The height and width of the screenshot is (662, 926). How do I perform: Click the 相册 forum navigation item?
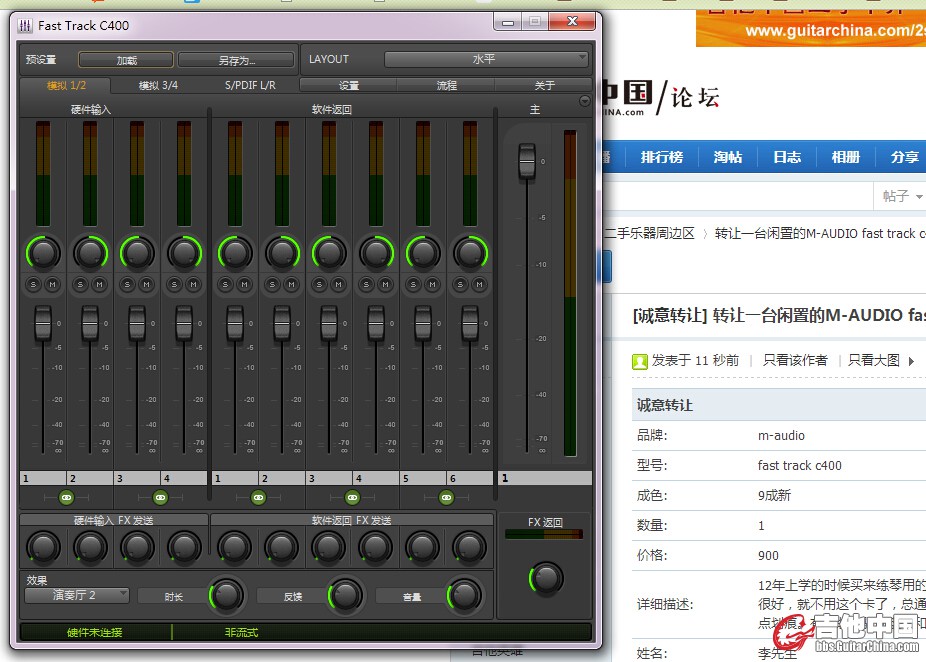pos(845,157)
